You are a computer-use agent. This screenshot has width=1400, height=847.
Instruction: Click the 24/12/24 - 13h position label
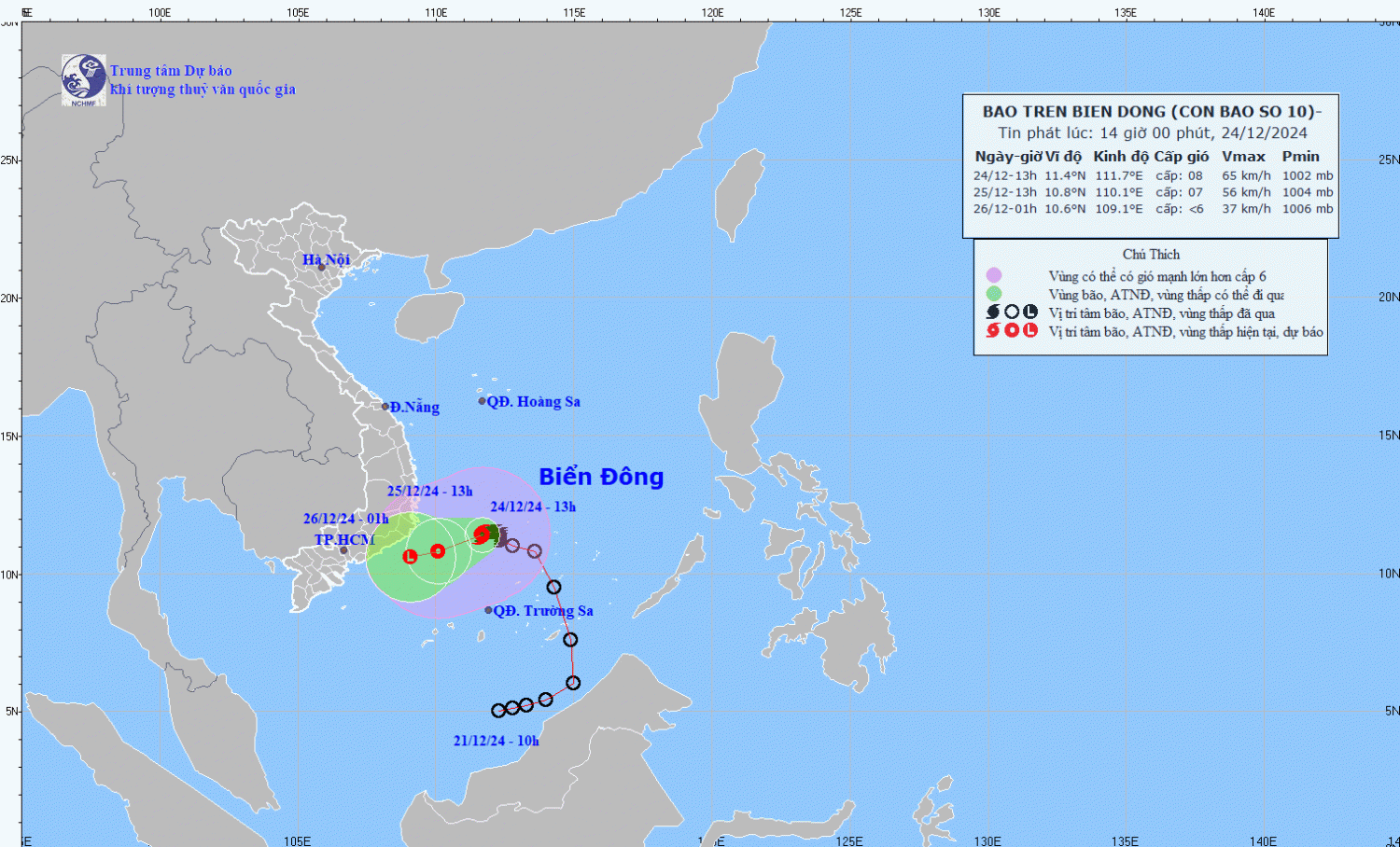pos(533,507)
